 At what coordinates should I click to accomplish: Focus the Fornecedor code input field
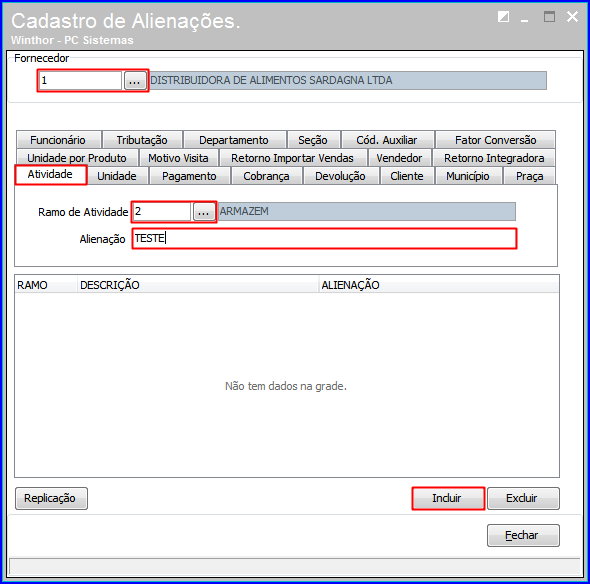point(81,81)
